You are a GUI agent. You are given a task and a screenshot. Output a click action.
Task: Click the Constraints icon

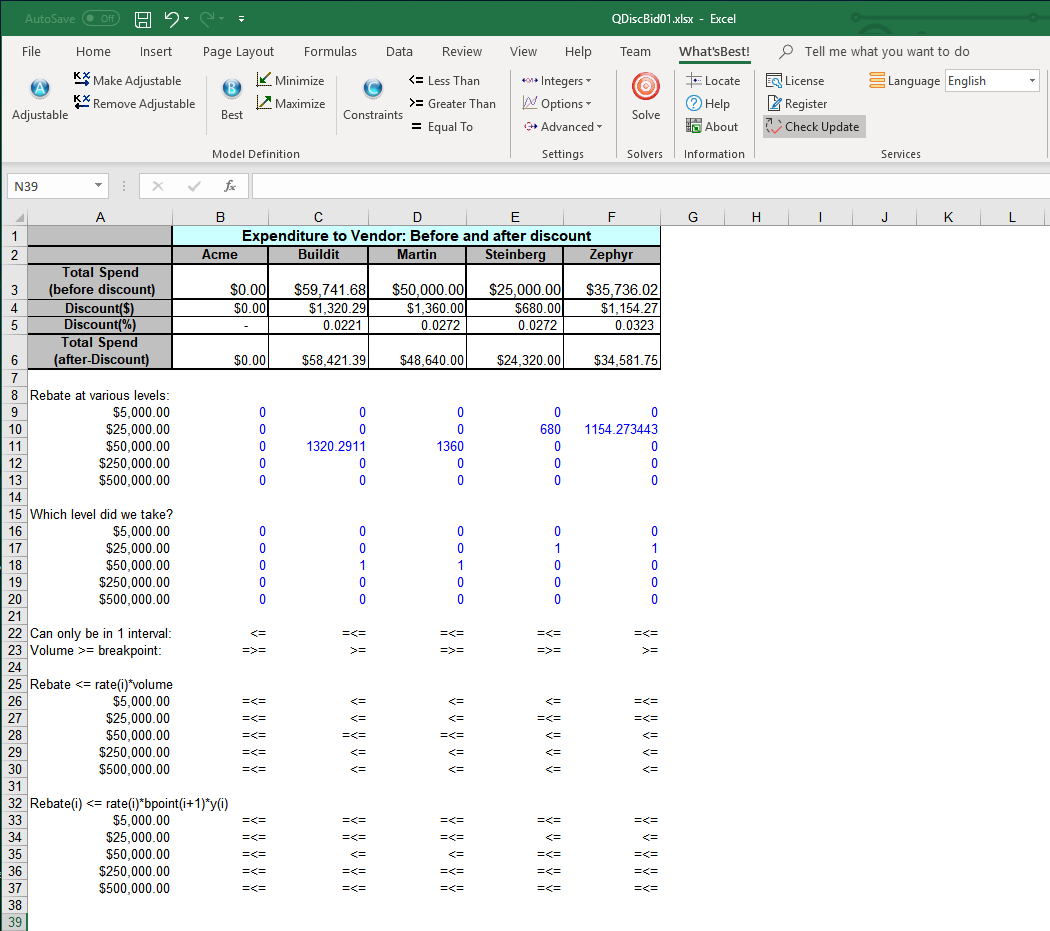coord(373,88)
